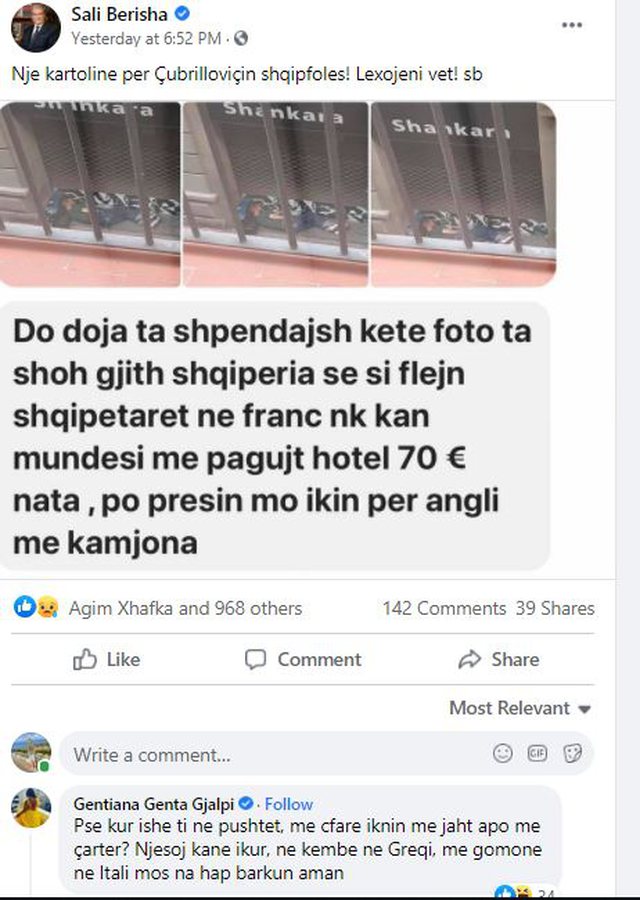This screenshot has height=900, width=640.
Task: View the 39 Shares list
Action: click(555, 608)
